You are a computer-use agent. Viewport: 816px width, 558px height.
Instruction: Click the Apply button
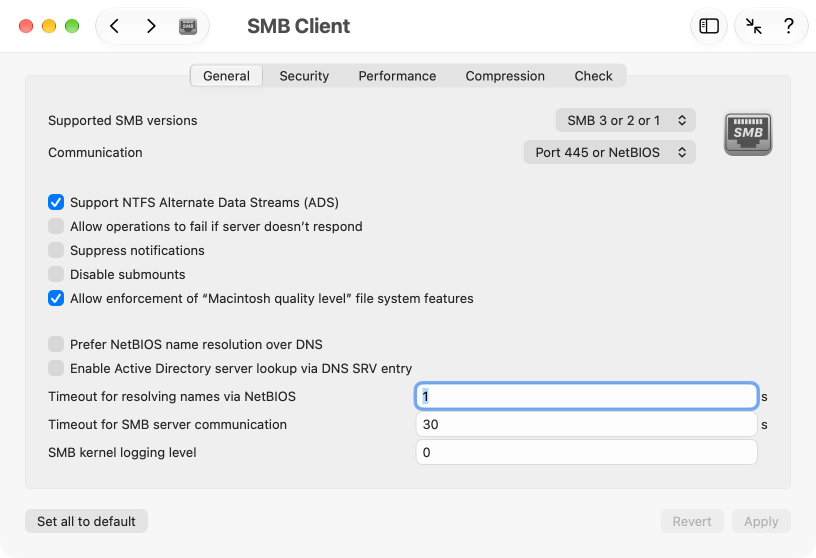pyautogui.click(x=761, y=521)
